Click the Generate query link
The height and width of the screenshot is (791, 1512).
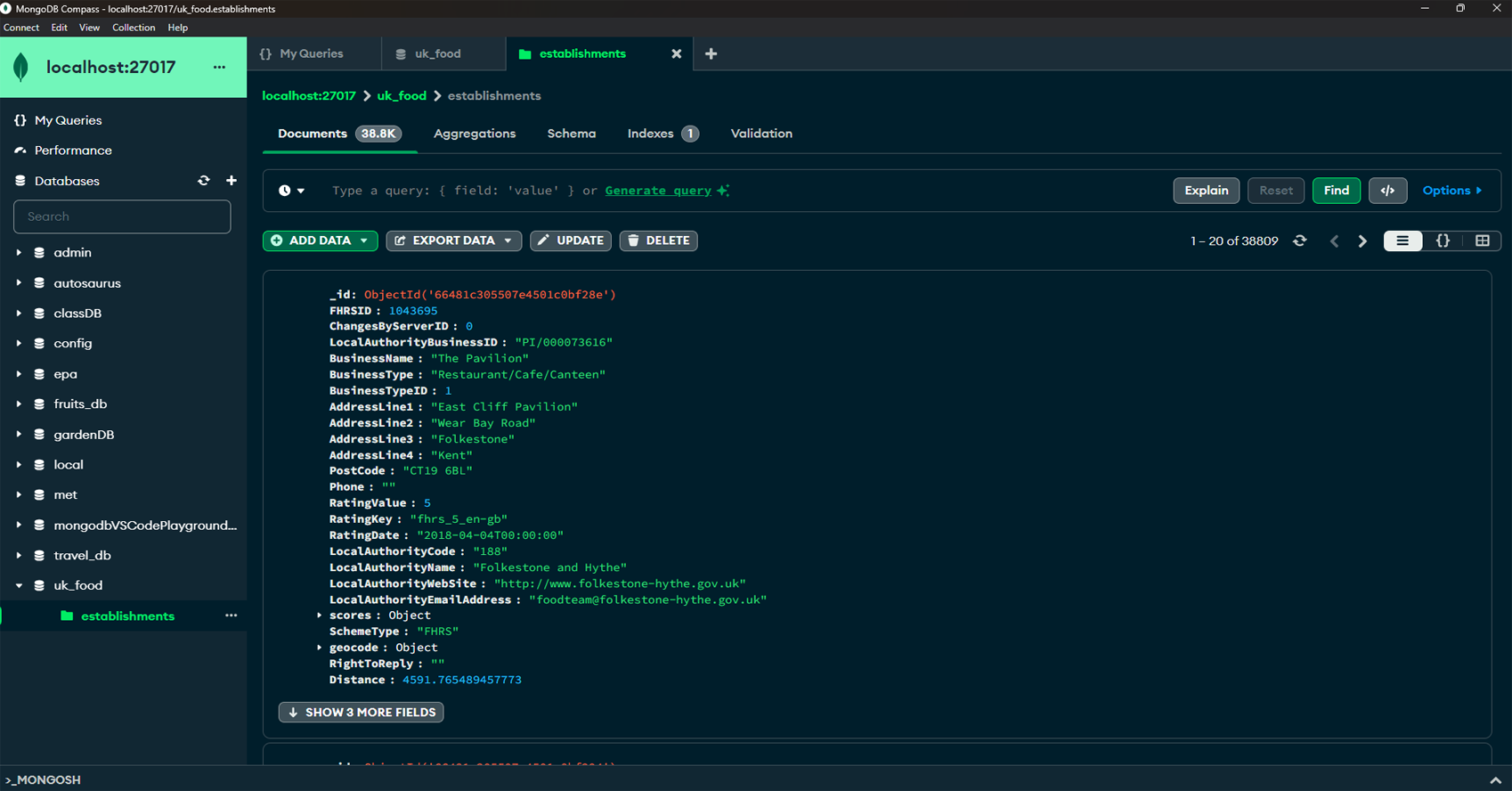(658, 191)
